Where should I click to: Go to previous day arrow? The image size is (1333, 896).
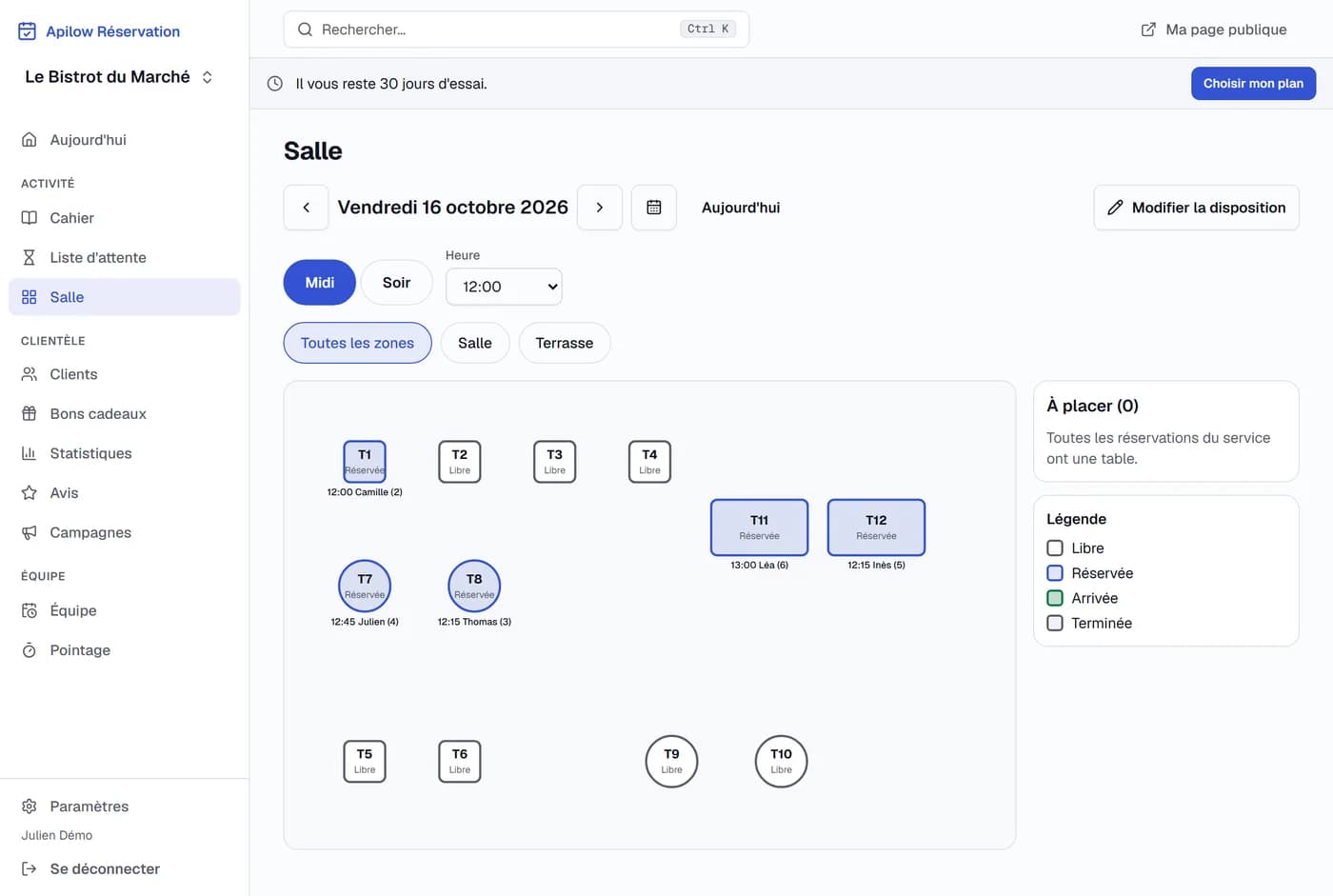[307, 208]
